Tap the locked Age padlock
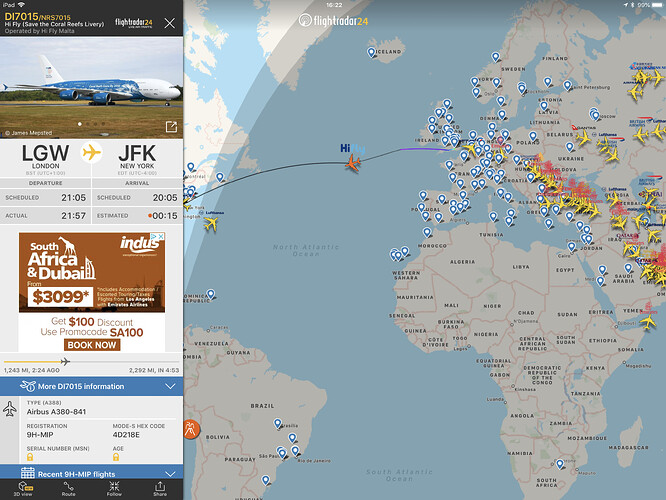The image size is (666, 500). [x=116, y=457]
